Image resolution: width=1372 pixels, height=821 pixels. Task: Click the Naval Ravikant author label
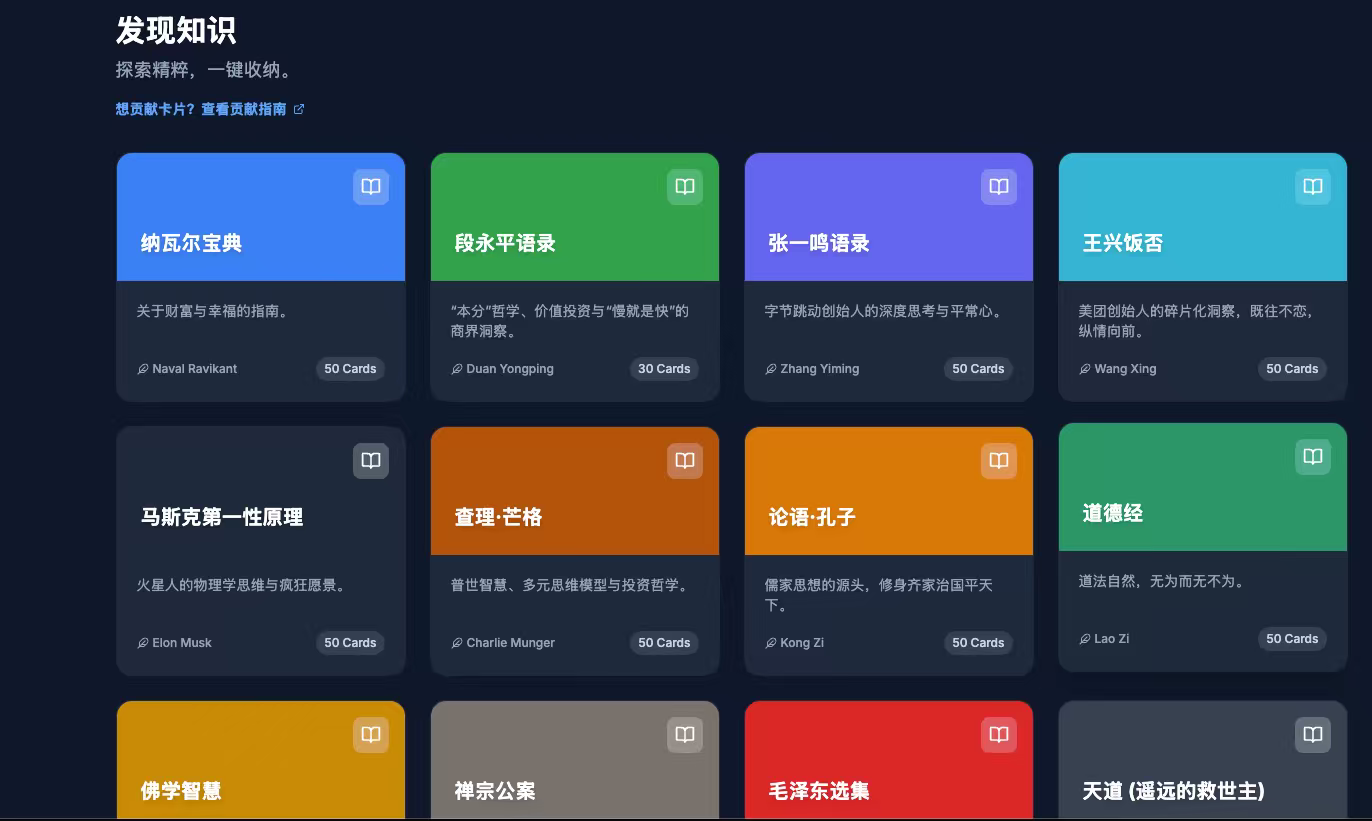(x=194, y=369)
